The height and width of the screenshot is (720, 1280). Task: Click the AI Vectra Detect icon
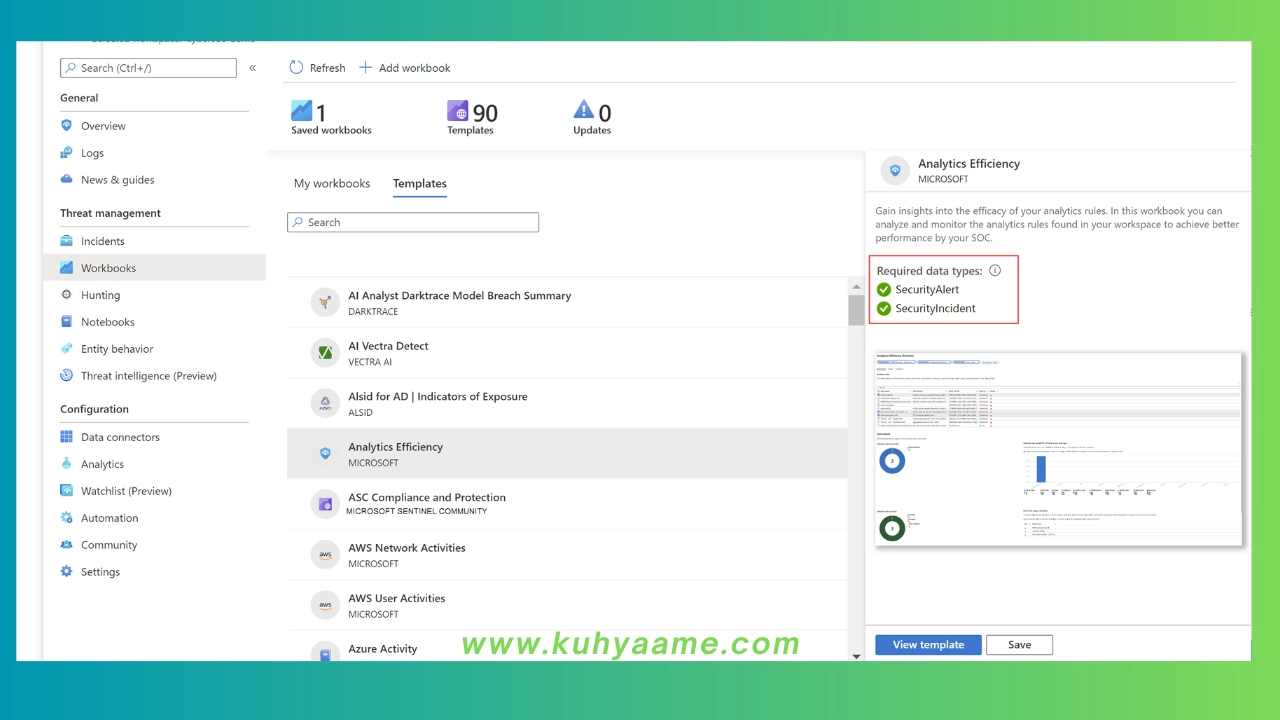click(x=325, y=352)
